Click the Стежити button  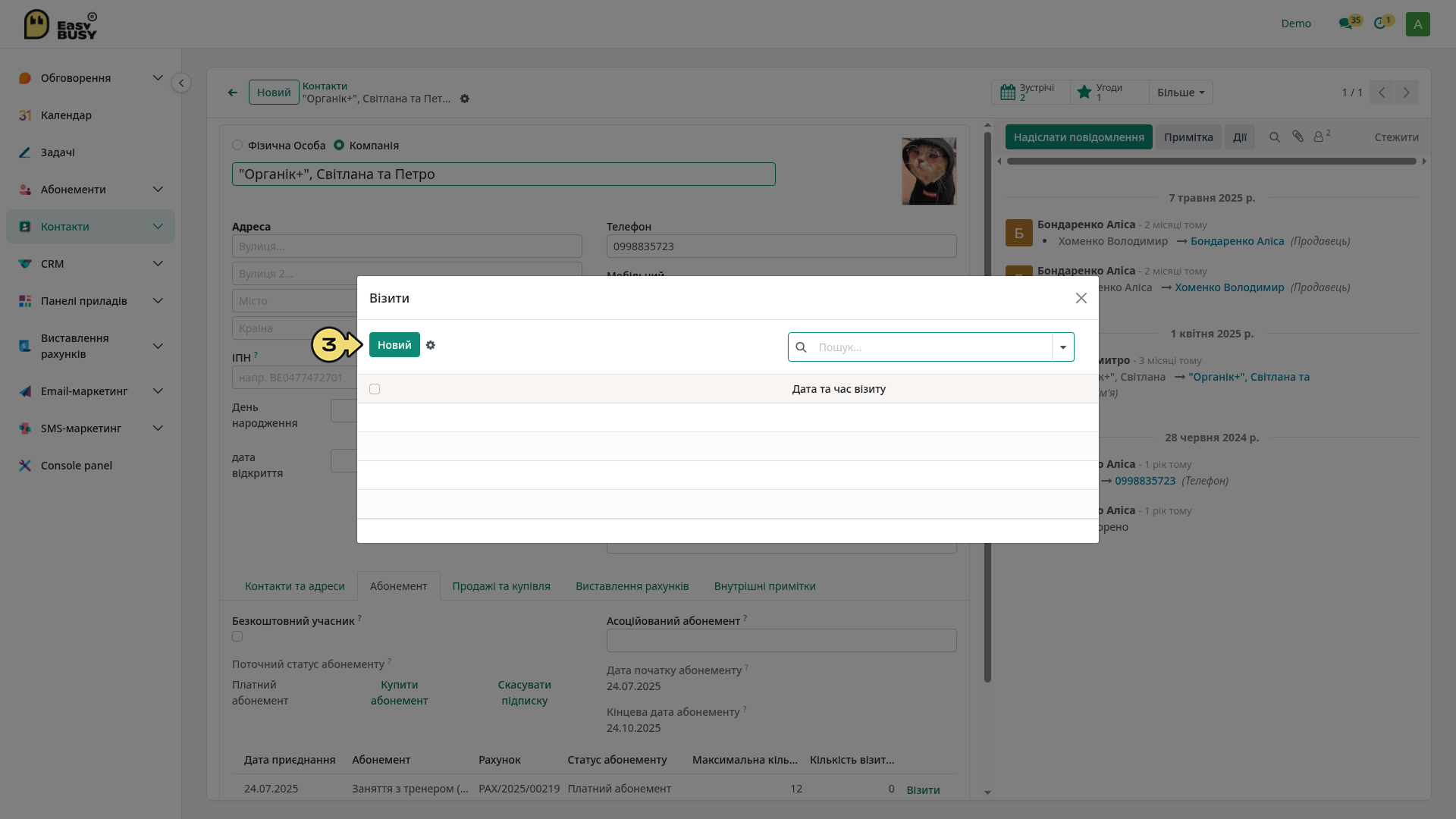pyautogui.click(x=1397, y=137)
